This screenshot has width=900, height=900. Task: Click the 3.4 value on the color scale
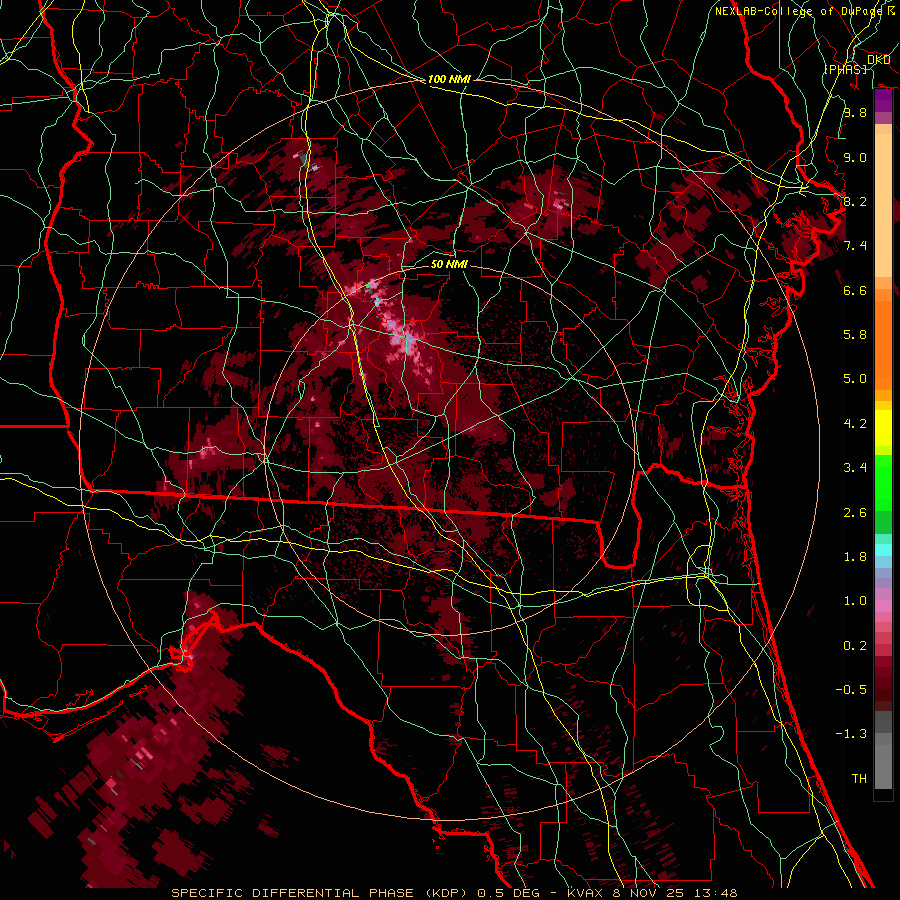coord(855,468)
